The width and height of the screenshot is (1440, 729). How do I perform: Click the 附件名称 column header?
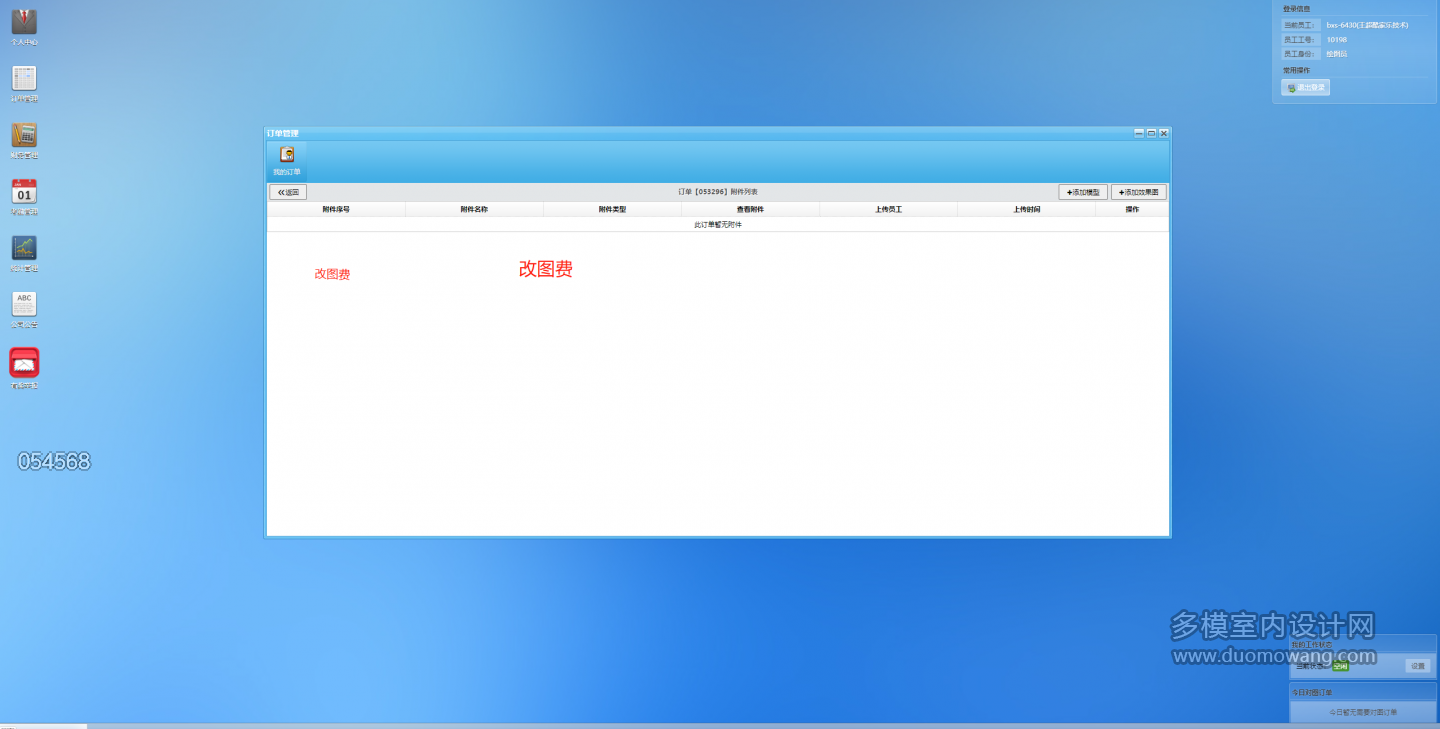474,210
